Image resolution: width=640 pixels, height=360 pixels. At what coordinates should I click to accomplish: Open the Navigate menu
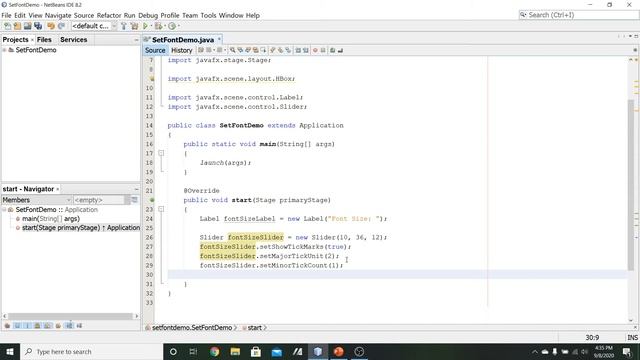pos(58,16)
